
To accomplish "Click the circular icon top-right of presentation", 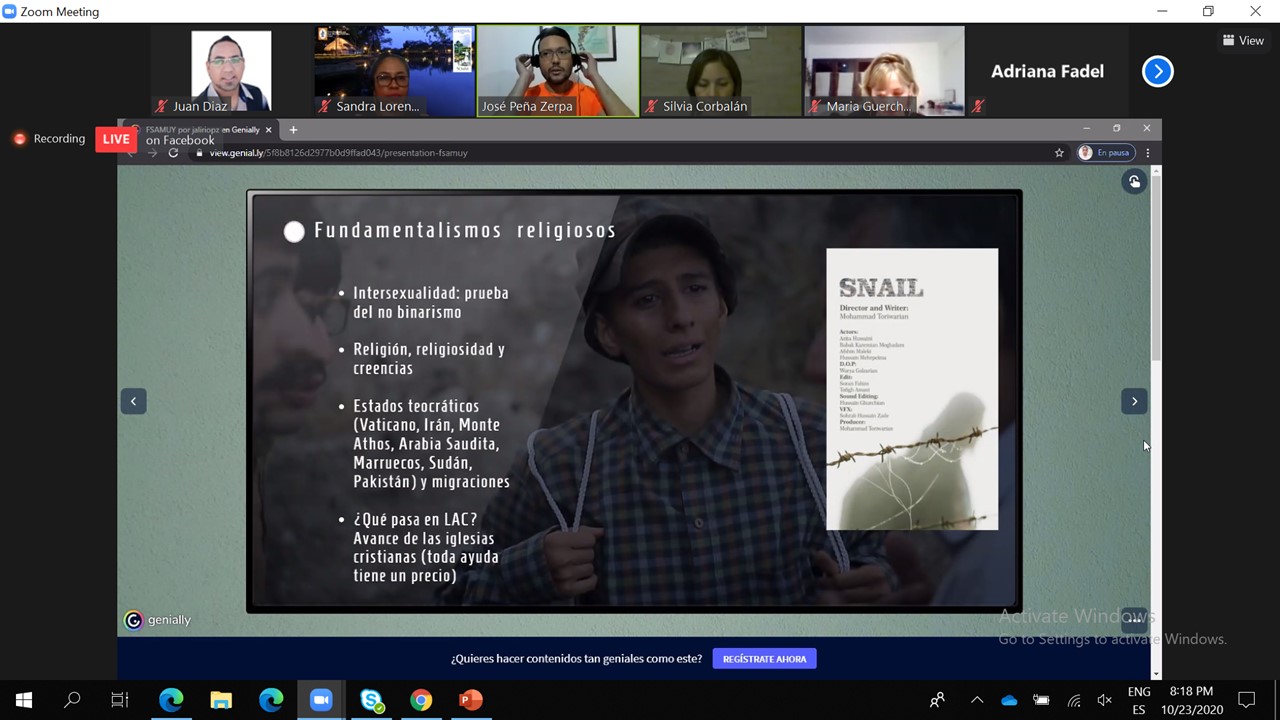I will pyautogui.click(x=1134, y=181).
